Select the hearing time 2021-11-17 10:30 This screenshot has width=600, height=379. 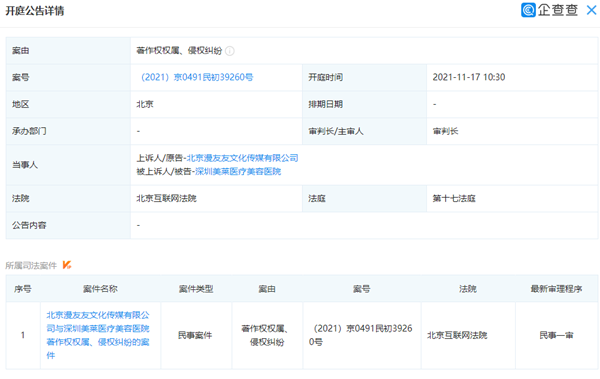coord(469,77)
